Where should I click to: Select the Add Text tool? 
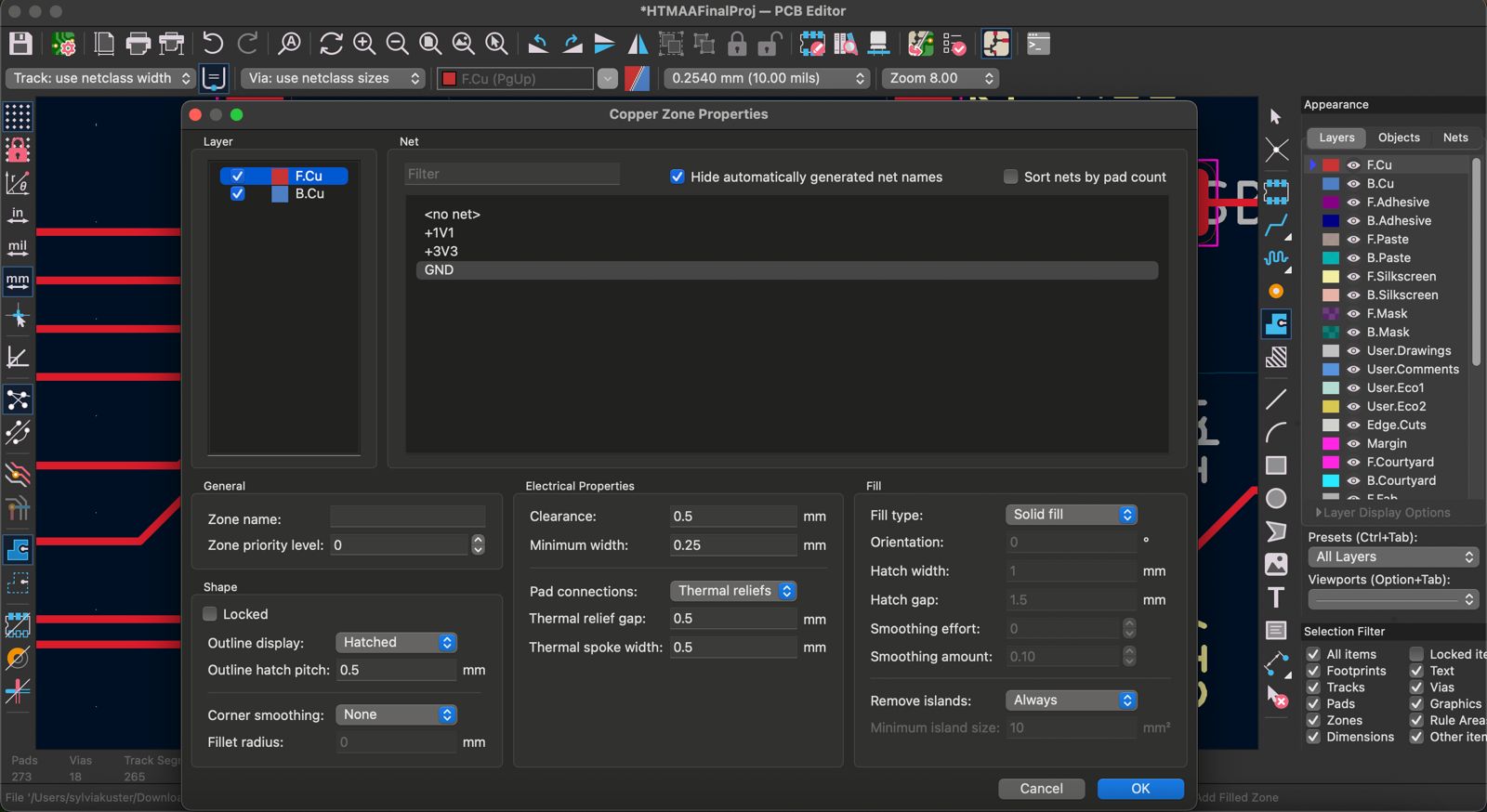(x=1276, y=597)
